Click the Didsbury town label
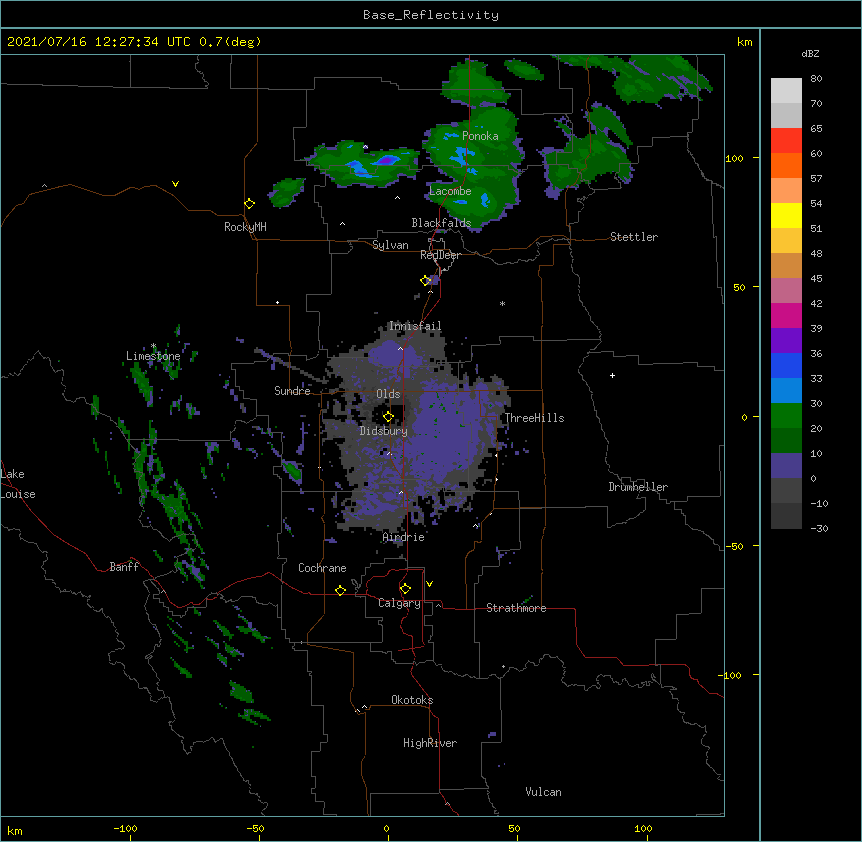Viewport: 862px width, 842px height. pos(384,431)
